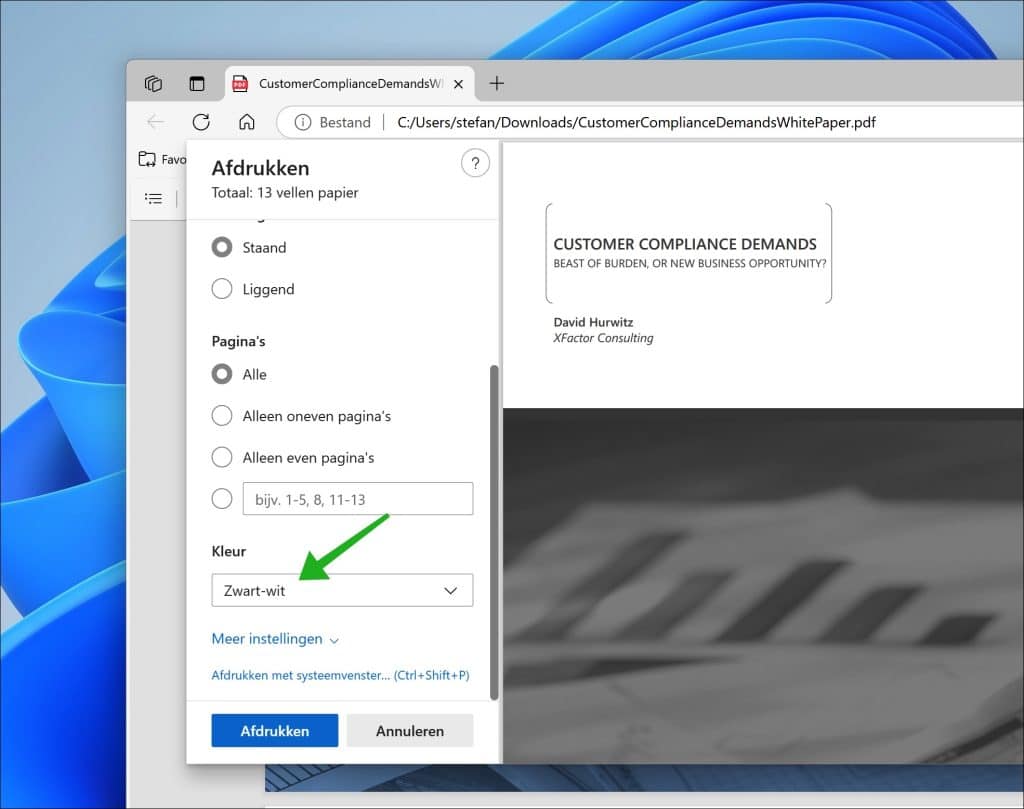Reload the page with the refresh icon
This screenshot has width=1024, height=809.
[x=201, y=122]
